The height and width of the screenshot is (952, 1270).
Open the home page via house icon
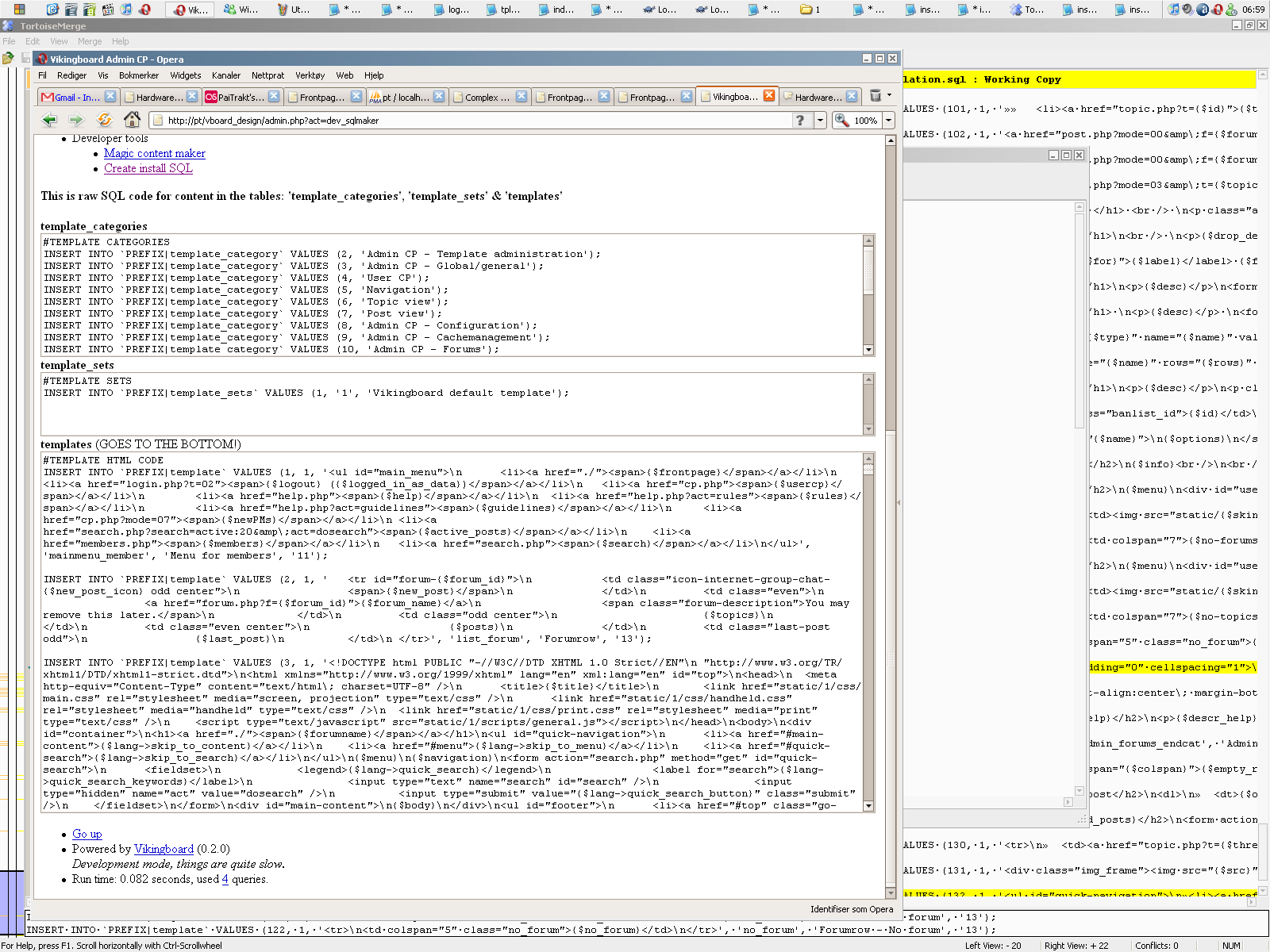coord(132,120)
